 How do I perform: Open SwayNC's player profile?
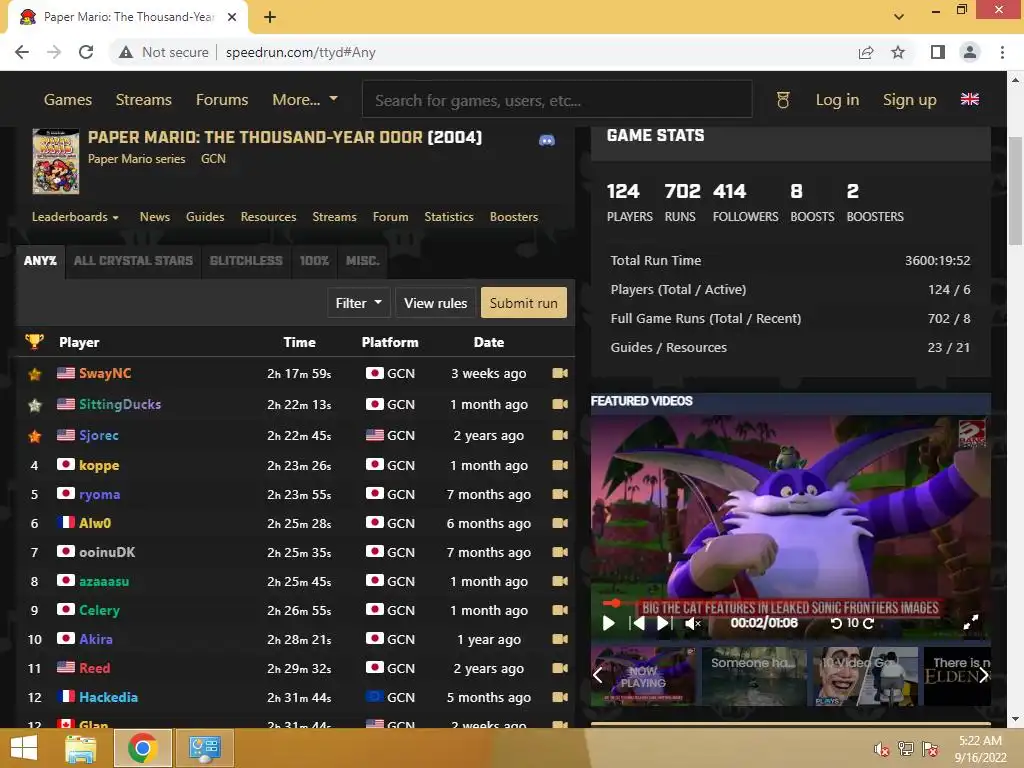pyautogui.click(x=105, y=373)
